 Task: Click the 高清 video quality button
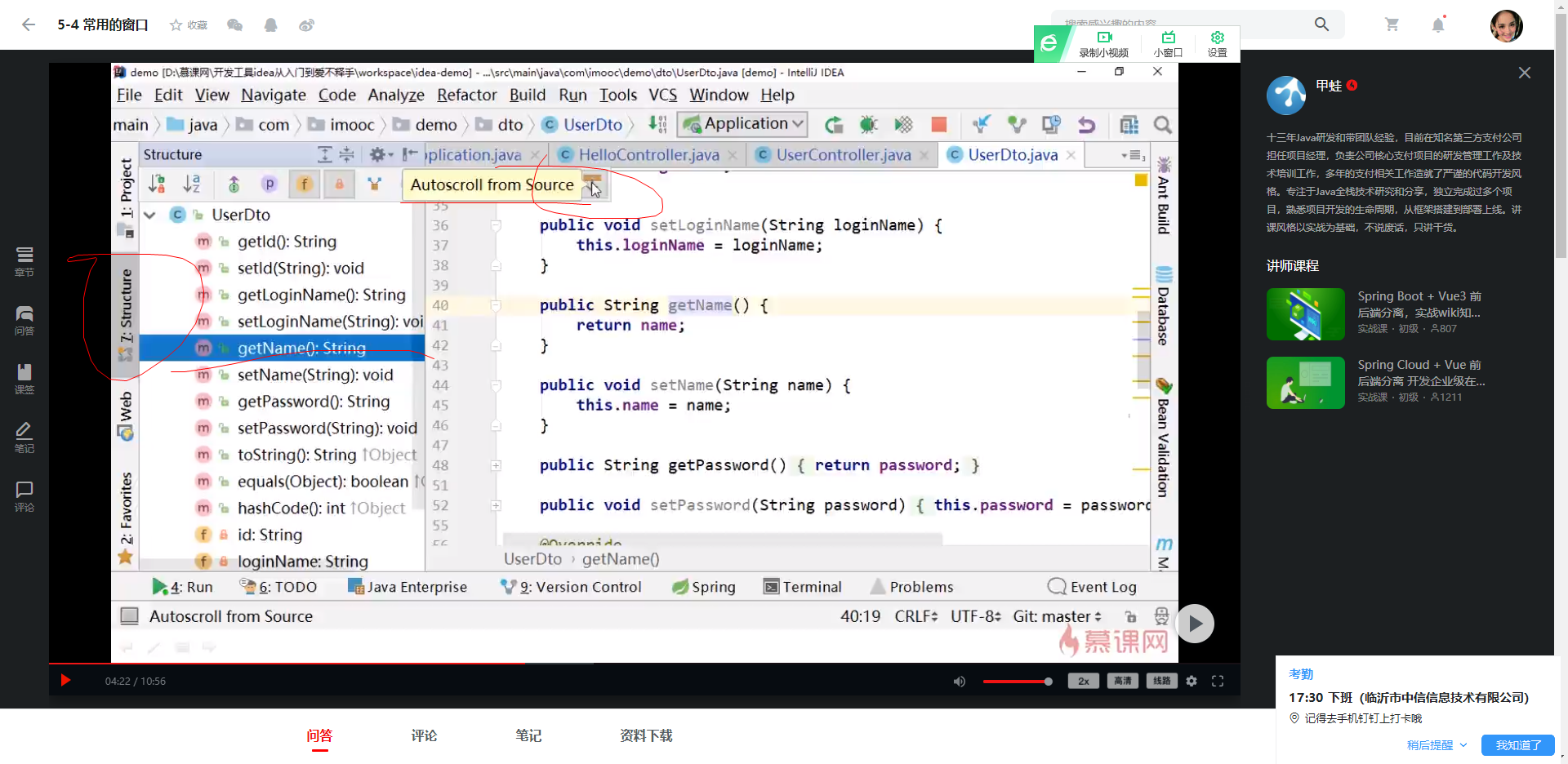tap(1123, 681)
